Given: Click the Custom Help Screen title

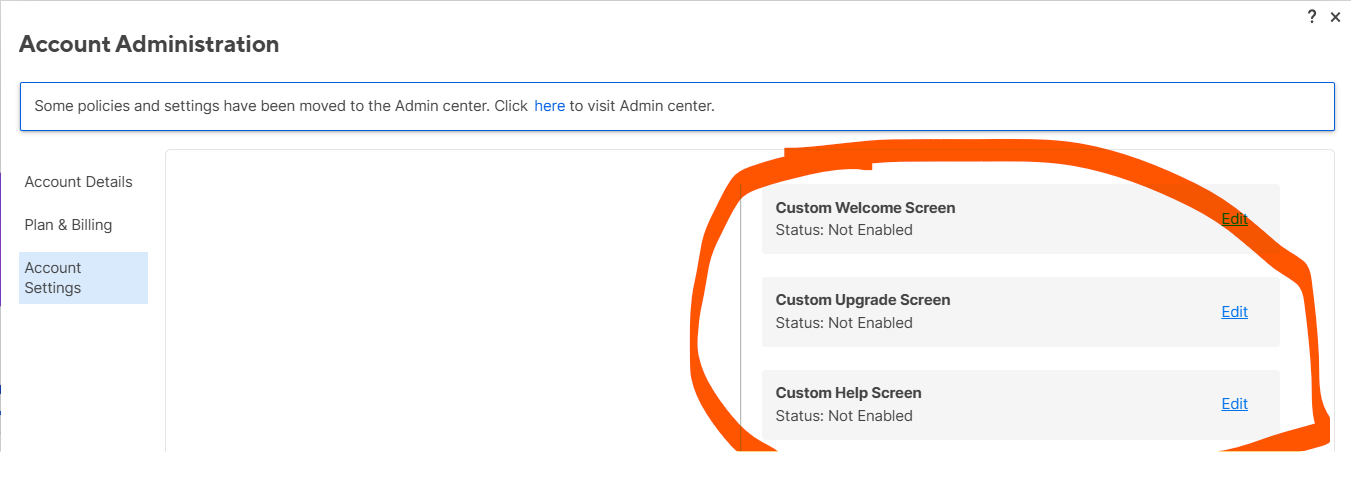Looking at the screenshot, I should [848, 393].
